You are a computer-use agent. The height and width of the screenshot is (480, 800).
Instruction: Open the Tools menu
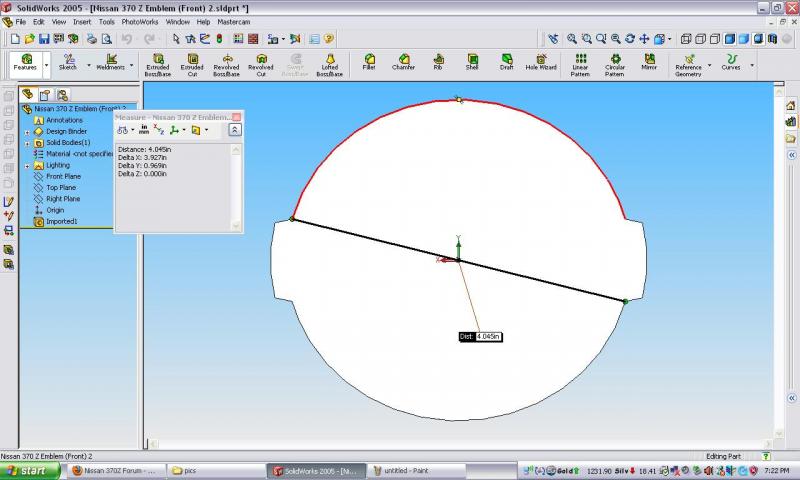tap(107, 22)
